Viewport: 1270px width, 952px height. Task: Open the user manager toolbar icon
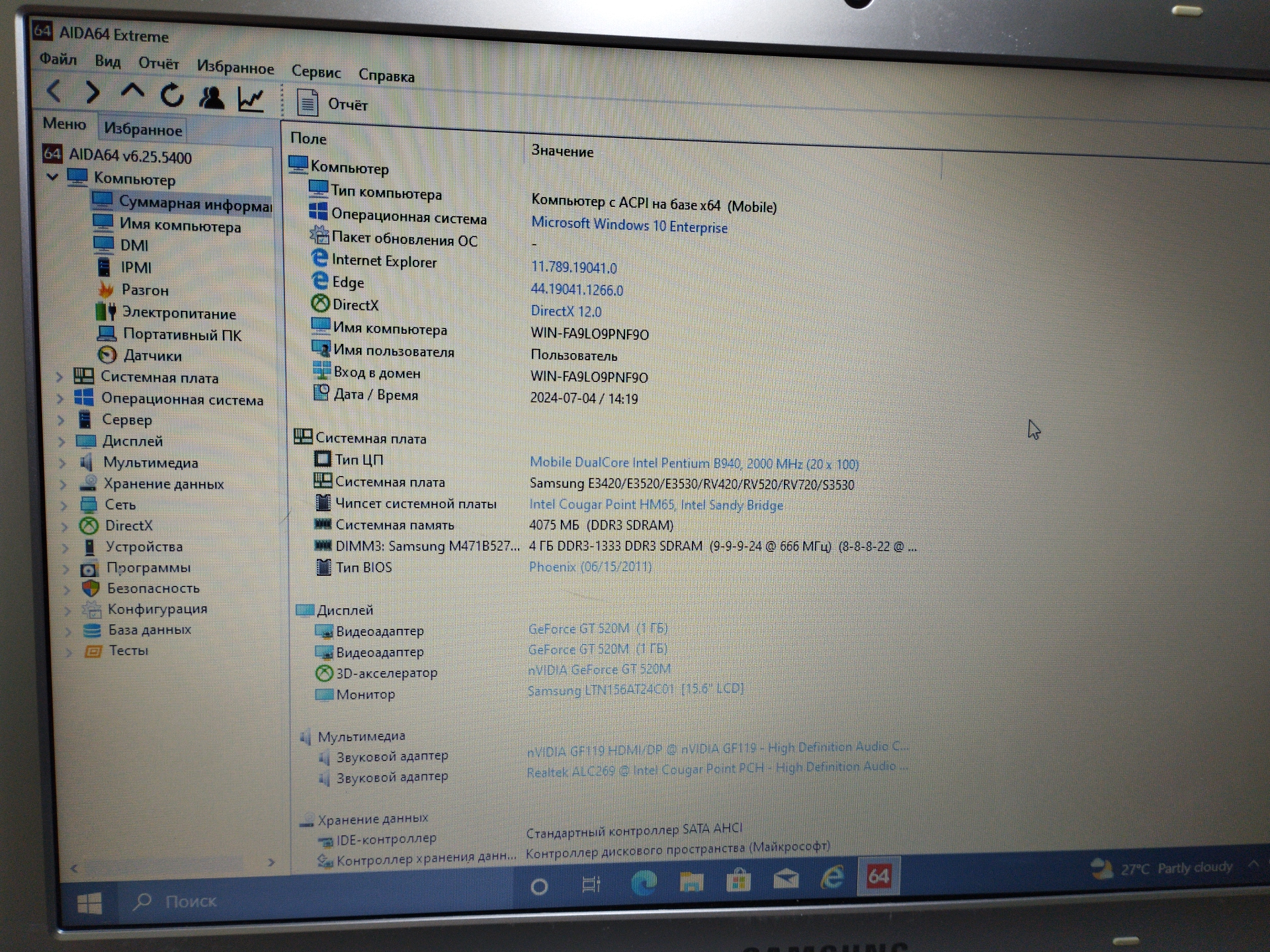pos(212,98)
